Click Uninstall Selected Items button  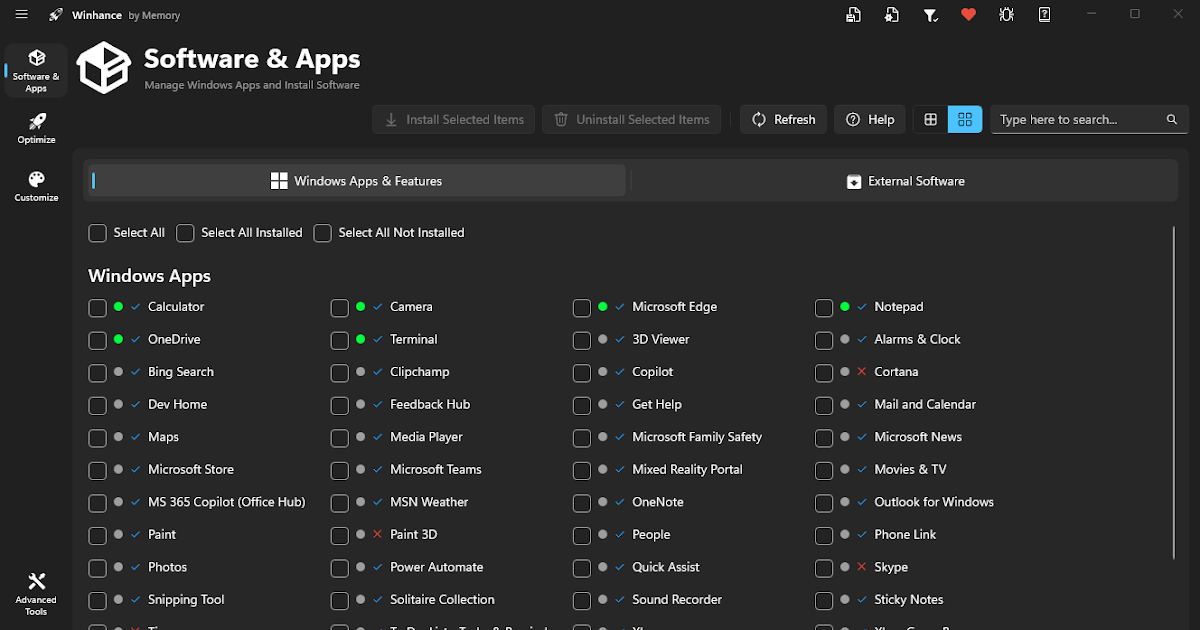[632, 119]
